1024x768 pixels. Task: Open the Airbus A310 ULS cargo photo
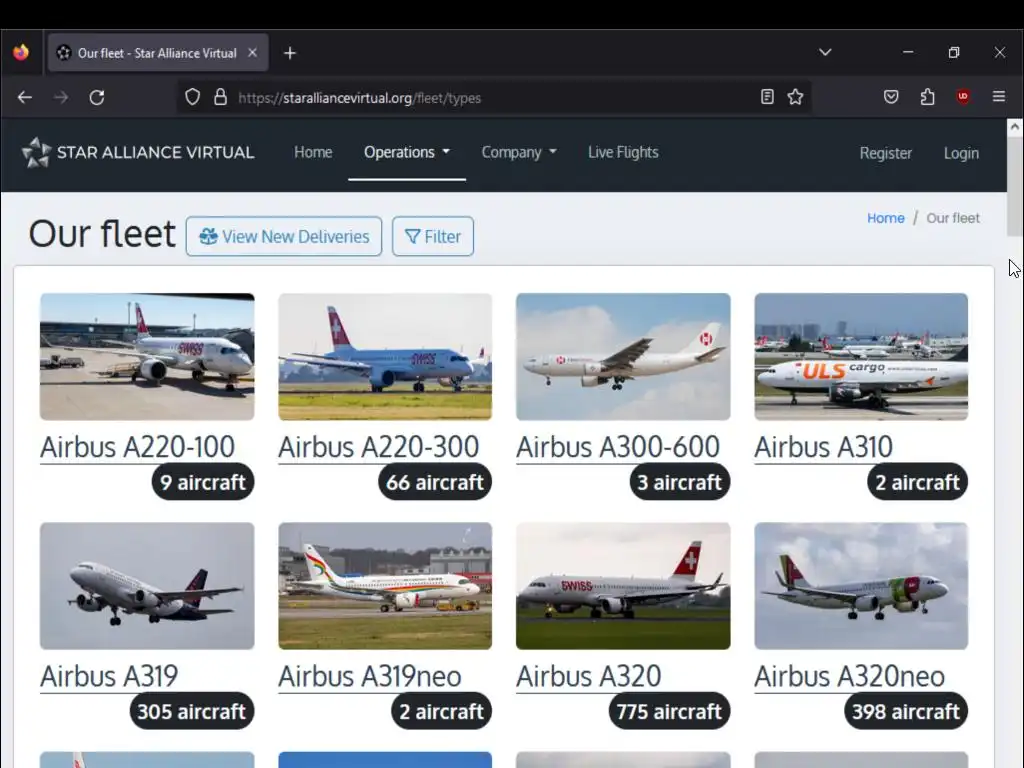[861, 357]
